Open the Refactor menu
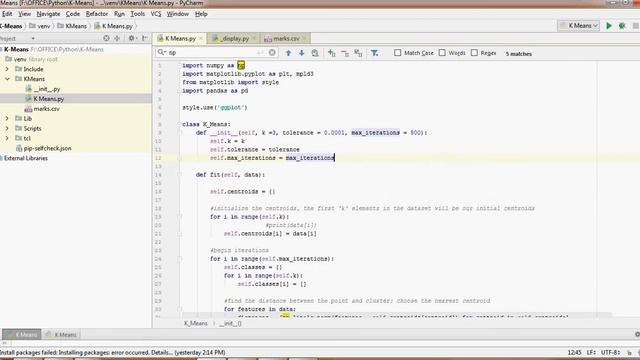The image size is (640, 360). point(97,14)
